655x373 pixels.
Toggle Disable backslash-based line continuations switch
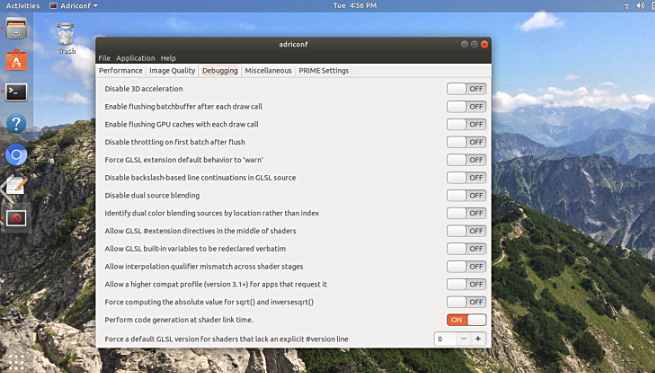pyautogui.click(x=466, y=178)
